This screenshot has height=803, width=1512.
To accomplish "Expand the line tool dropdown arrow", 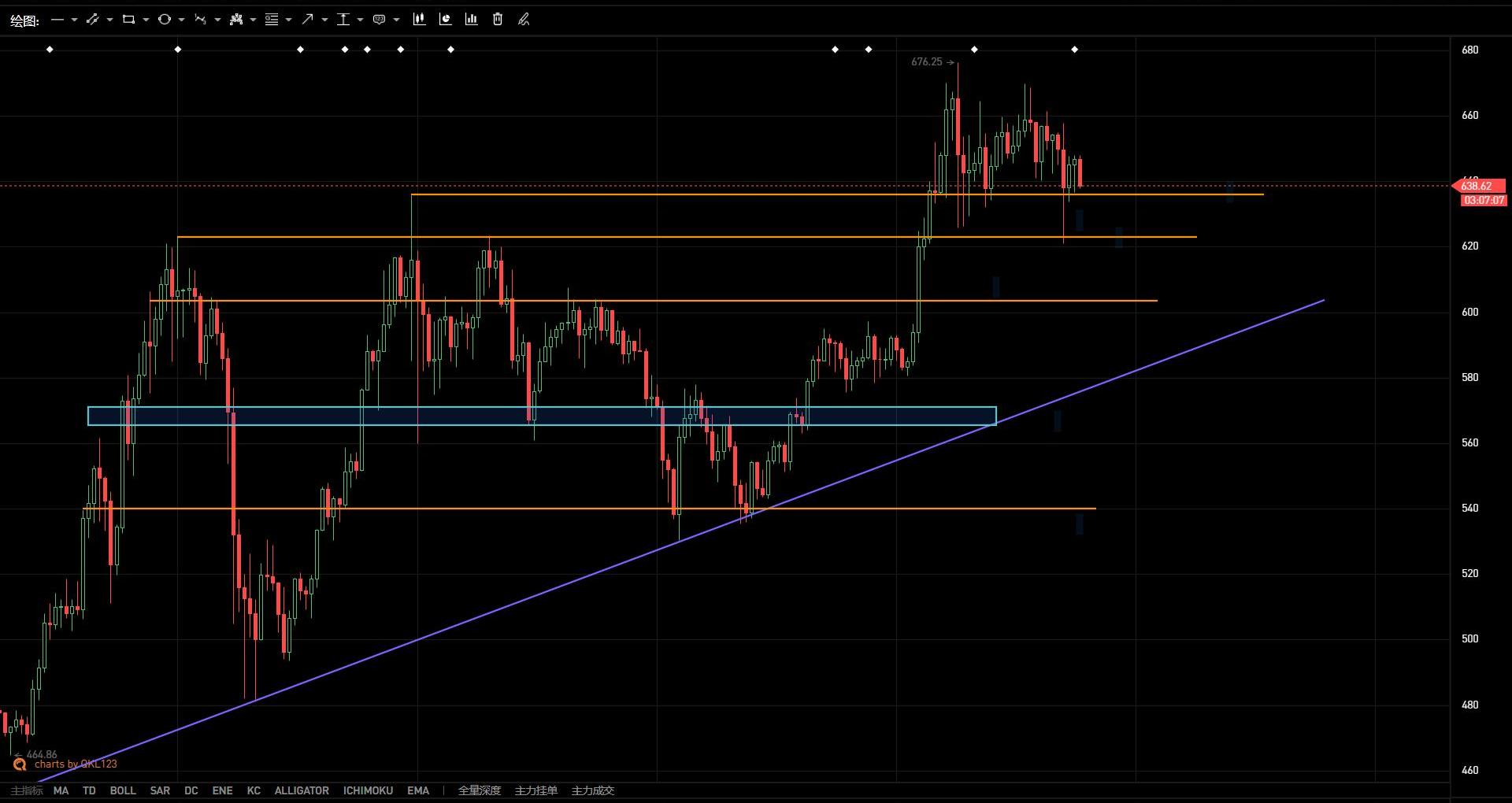I will coord(74,20).
